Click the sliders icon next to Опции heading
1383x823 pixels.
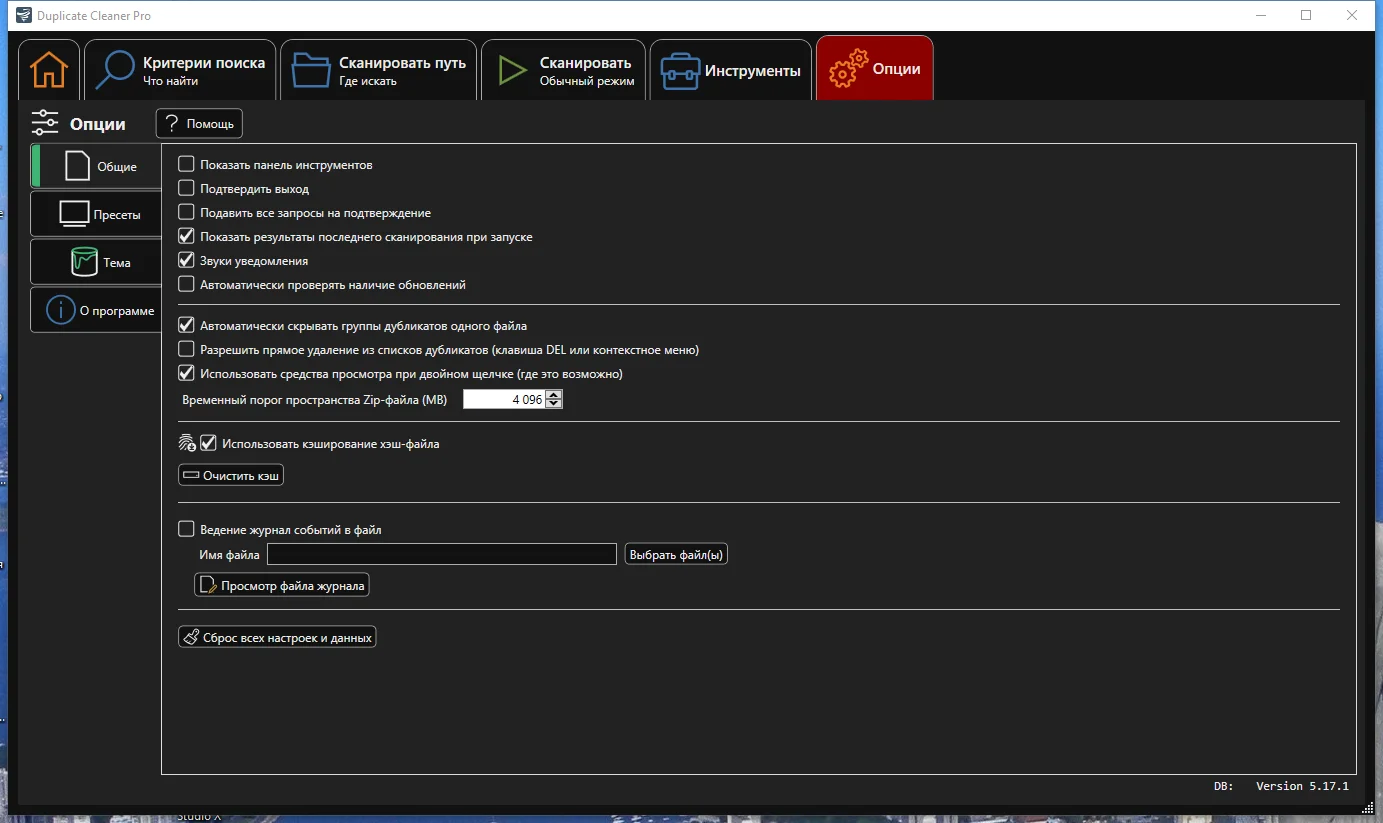coord(45,123)
